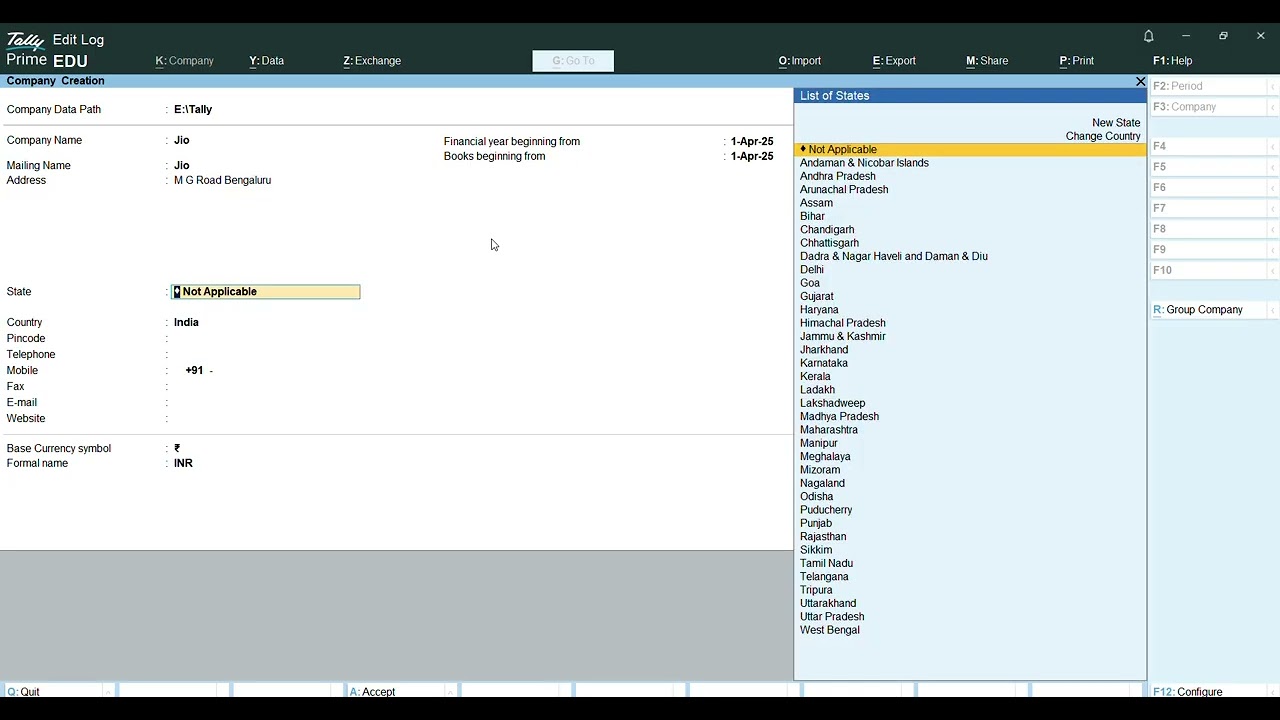Select Change Country option

click(x=1103, y=136)
